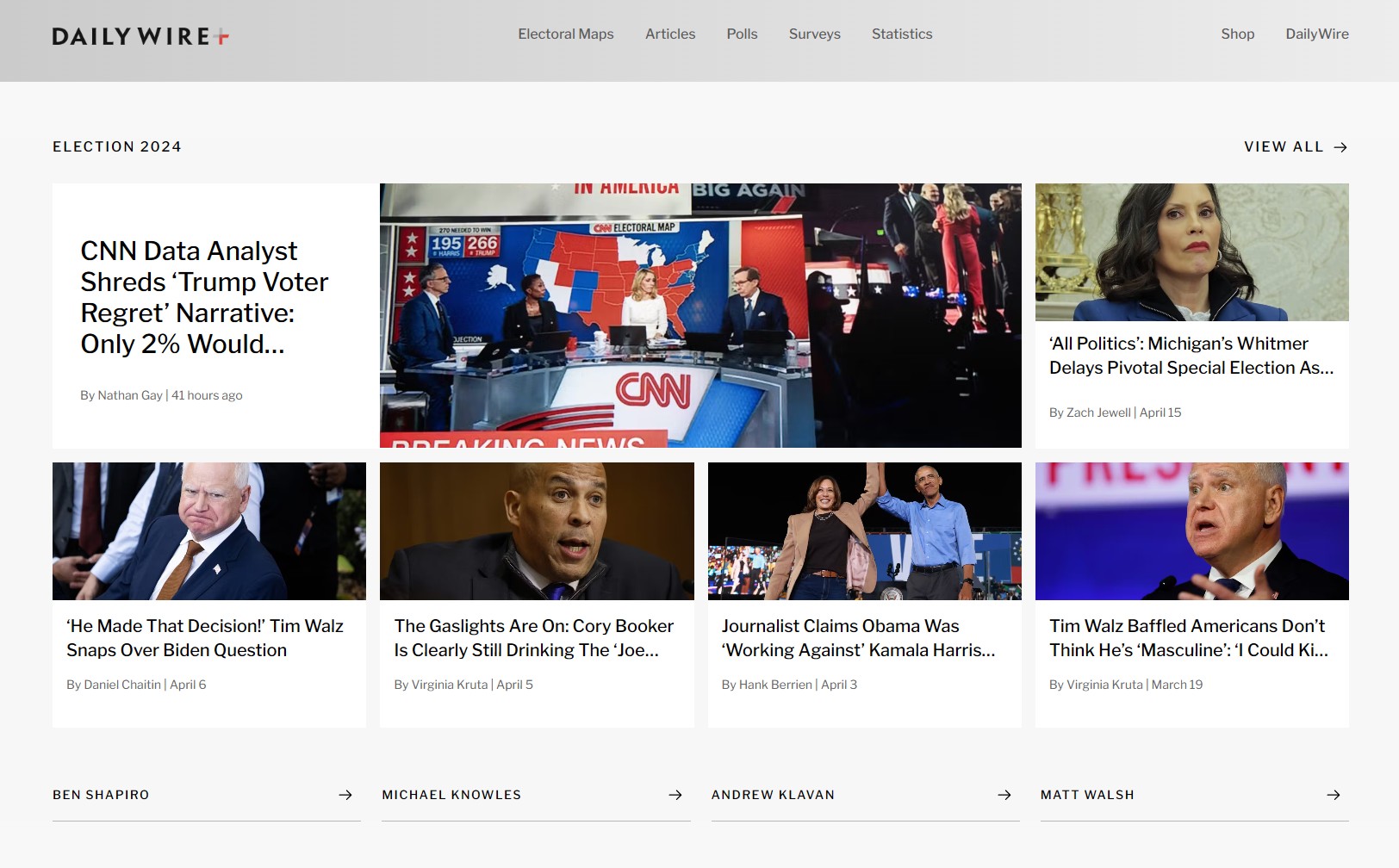1399x868 pixels.
Task: Click the arrow next to Ben Shapiro
Action: click(345, 795)
